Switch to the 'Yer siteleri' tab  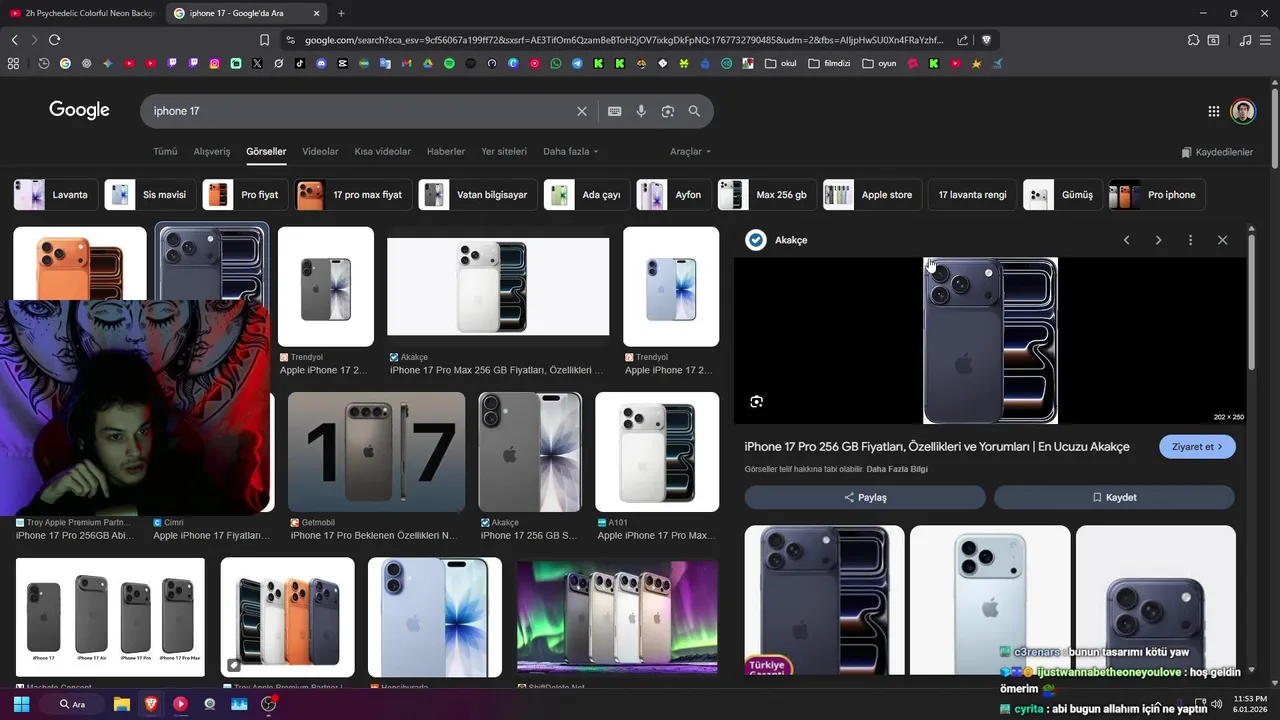[x=504, y=151]
